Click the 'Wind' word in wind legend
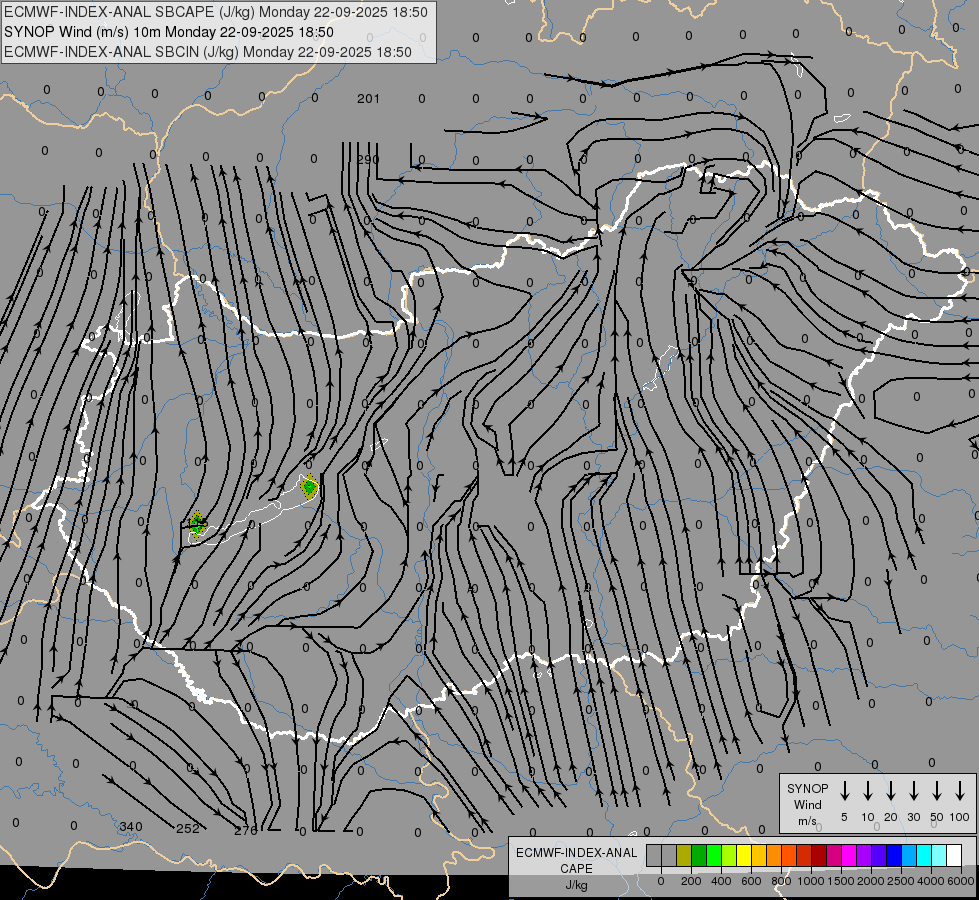Image resolution: width=979 pixels, height=900 pixels. click(807, 804)
